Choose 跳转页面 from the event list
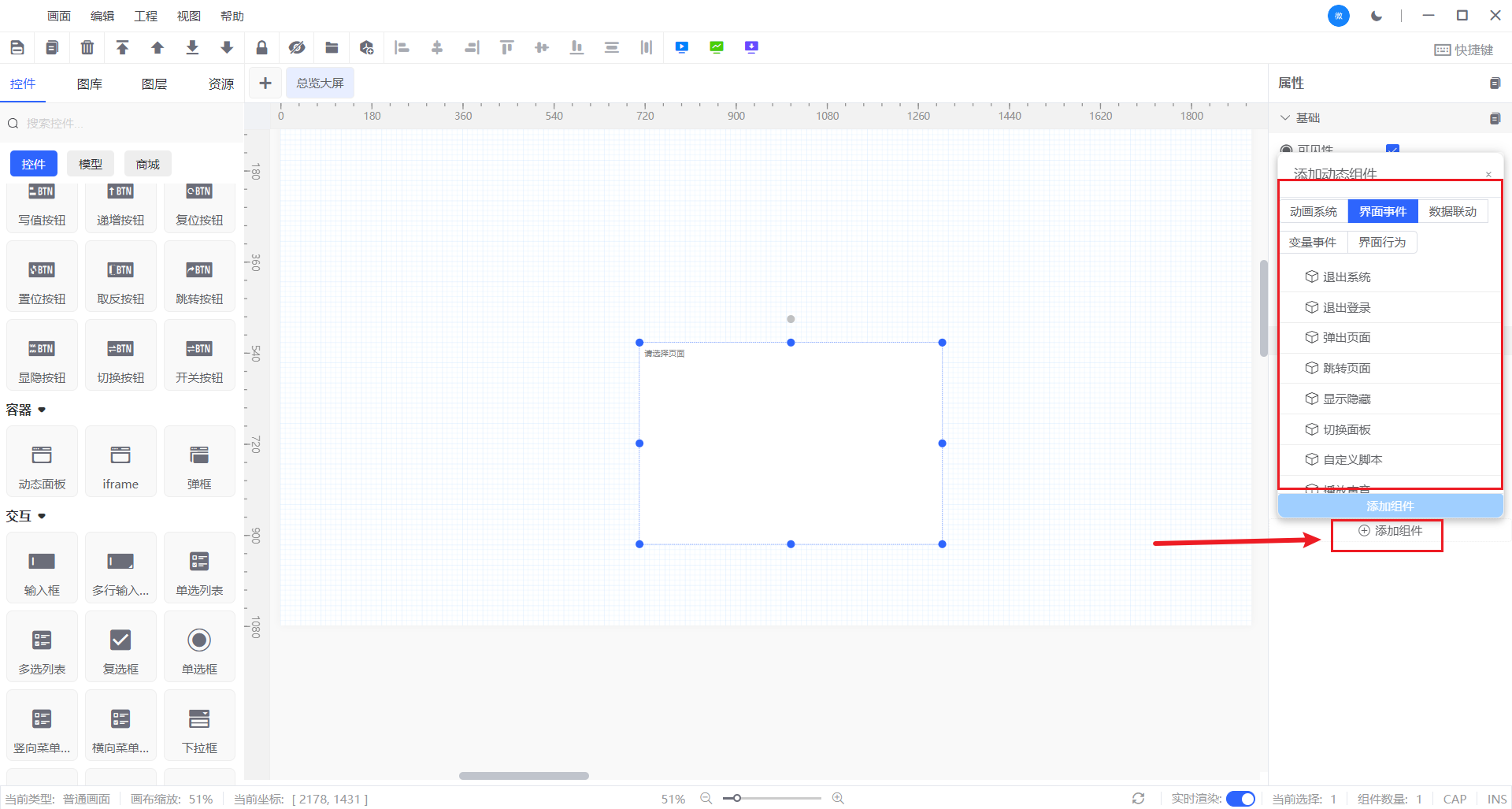Viewport: 1512px width, 809px height. point(1347,368)
